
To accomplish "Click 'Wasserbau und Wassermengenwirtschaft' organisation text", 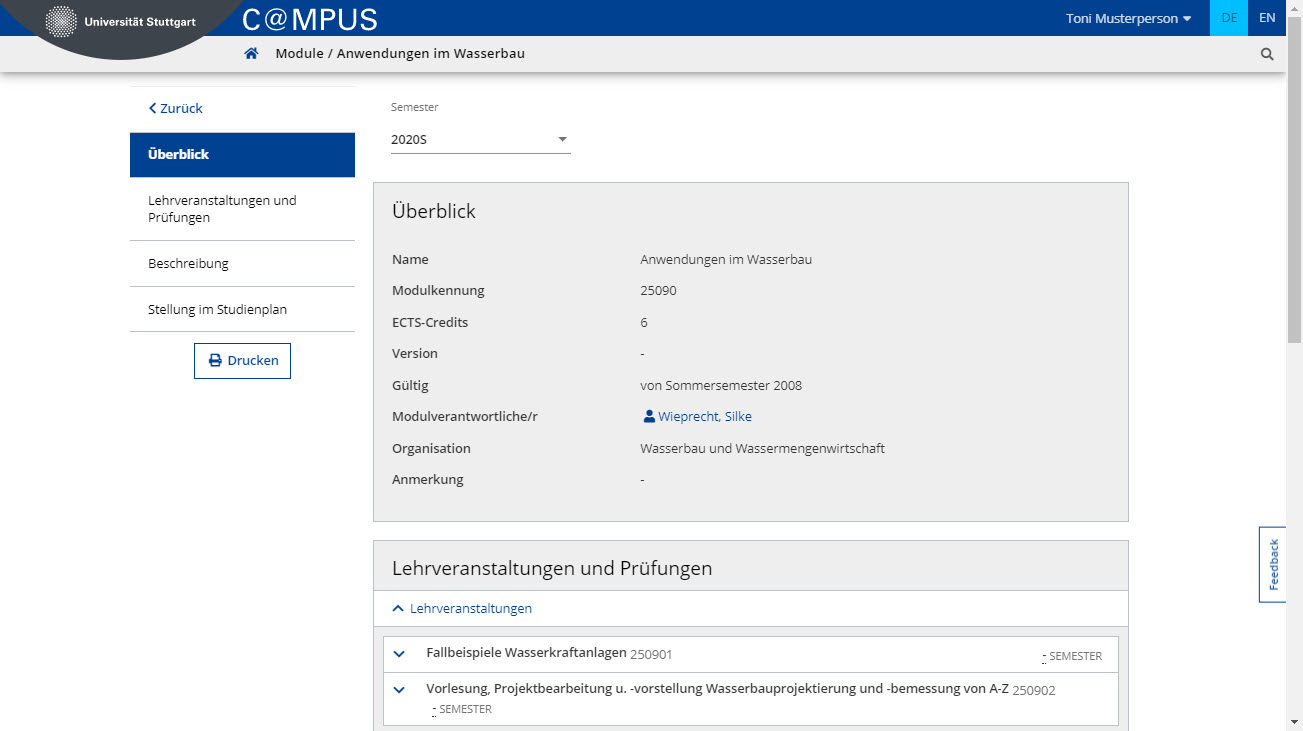I will click(762, 448).
